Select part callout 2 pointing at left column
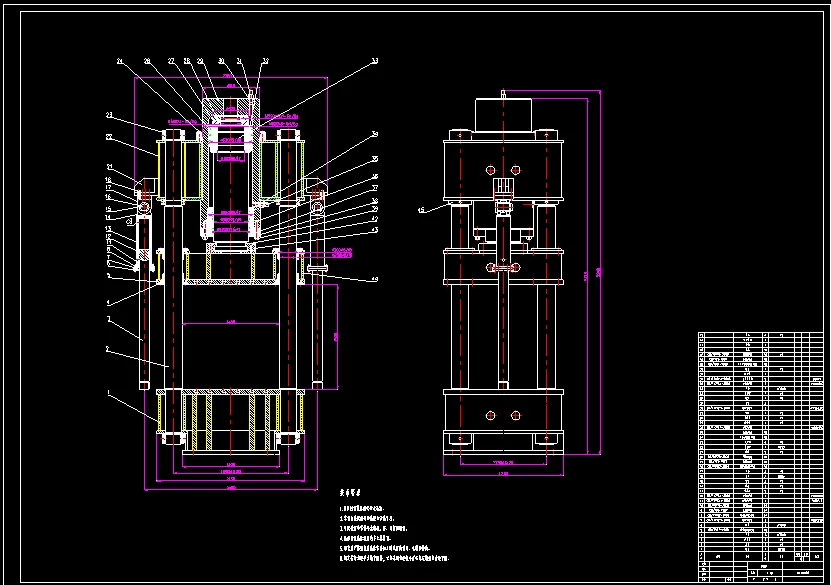This screenshot has height=585, width=831. (108, 349)
